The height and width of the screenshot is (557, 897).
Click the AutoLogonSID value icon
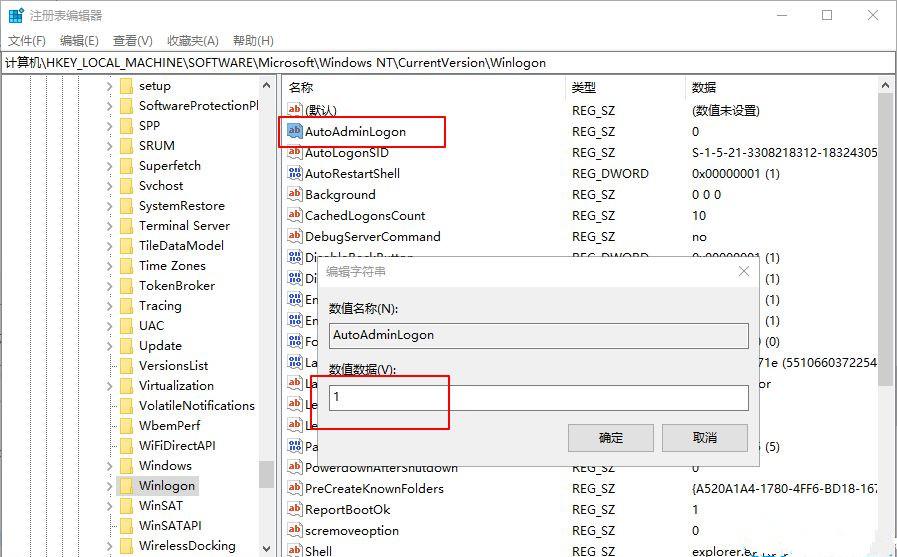(294, 152)
